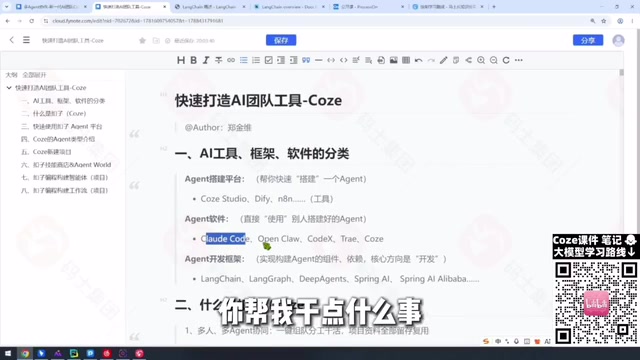
Task: Insert a code block
Action: (344, 60)
